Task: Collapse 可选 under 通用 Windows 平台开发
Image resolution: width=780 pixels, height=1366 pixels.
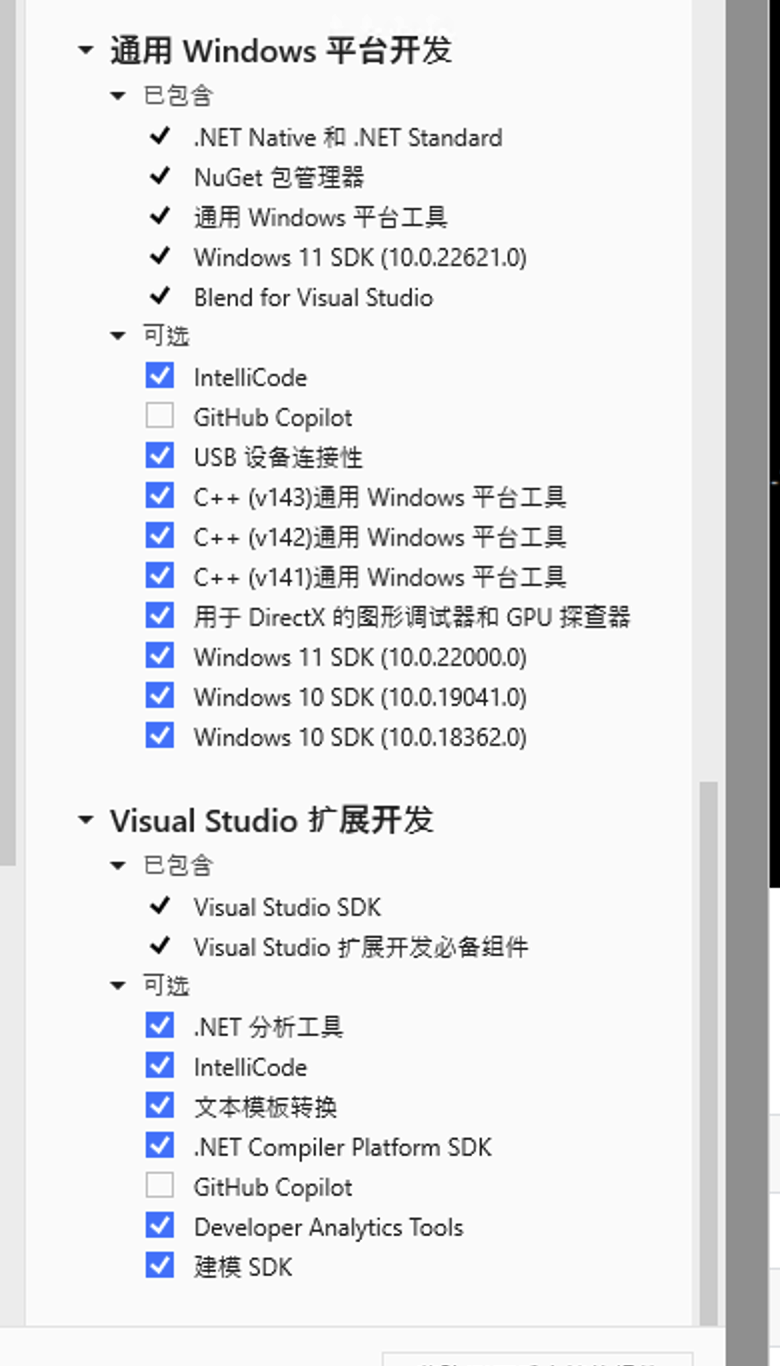Action: [118, 336]
